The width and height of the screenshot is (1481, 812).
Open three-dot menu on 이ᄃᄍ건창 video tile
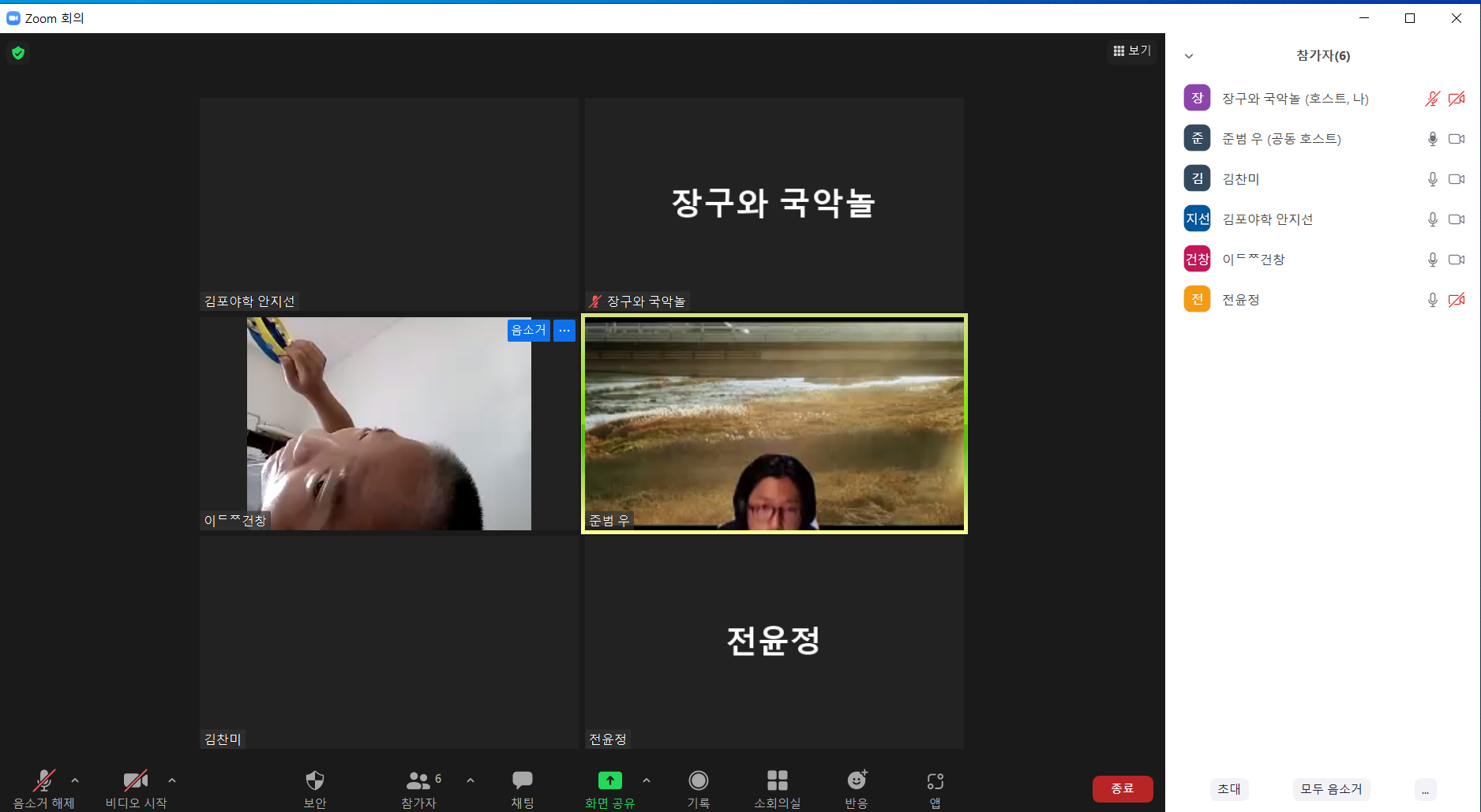[564, 330]
